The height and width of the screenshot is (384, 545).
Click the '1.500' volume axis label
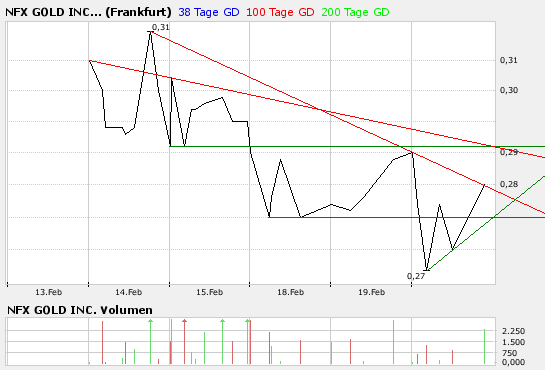[513, 342]
